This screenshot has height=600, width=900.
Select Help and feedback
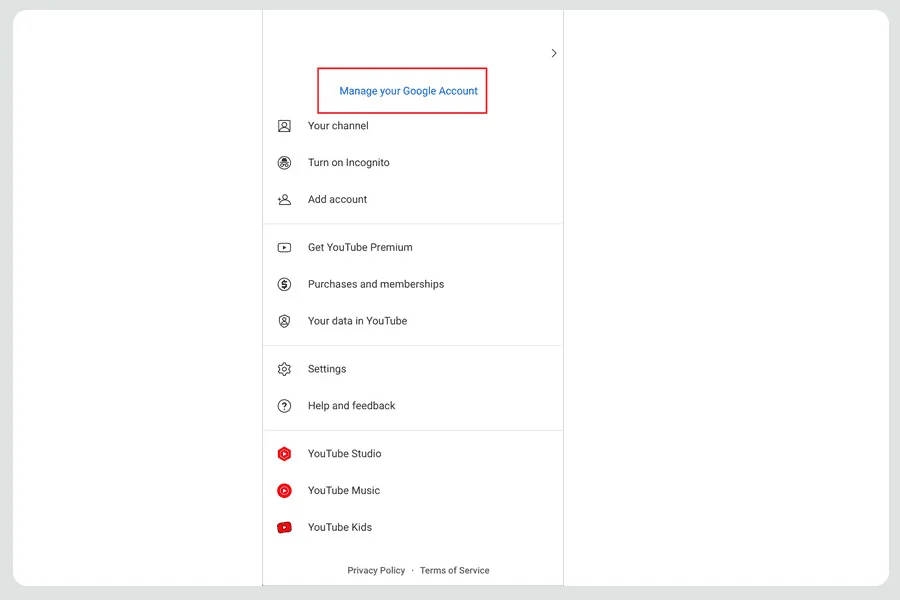[413, 406]
